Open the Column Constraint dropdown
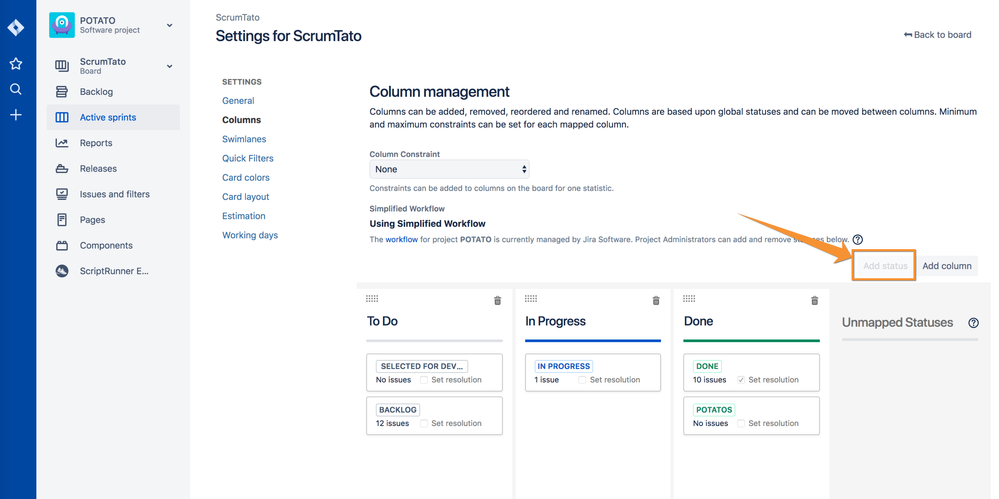Screen dimensions: 999x499 click(449, 170)
